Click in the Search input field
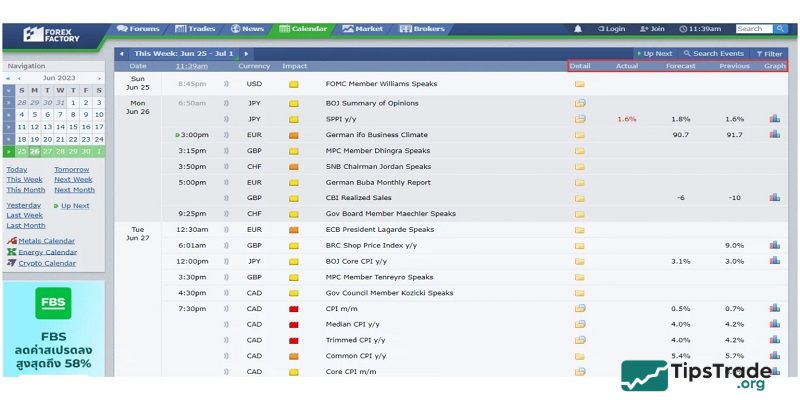800x400 pixels. [x=752, y=29]
